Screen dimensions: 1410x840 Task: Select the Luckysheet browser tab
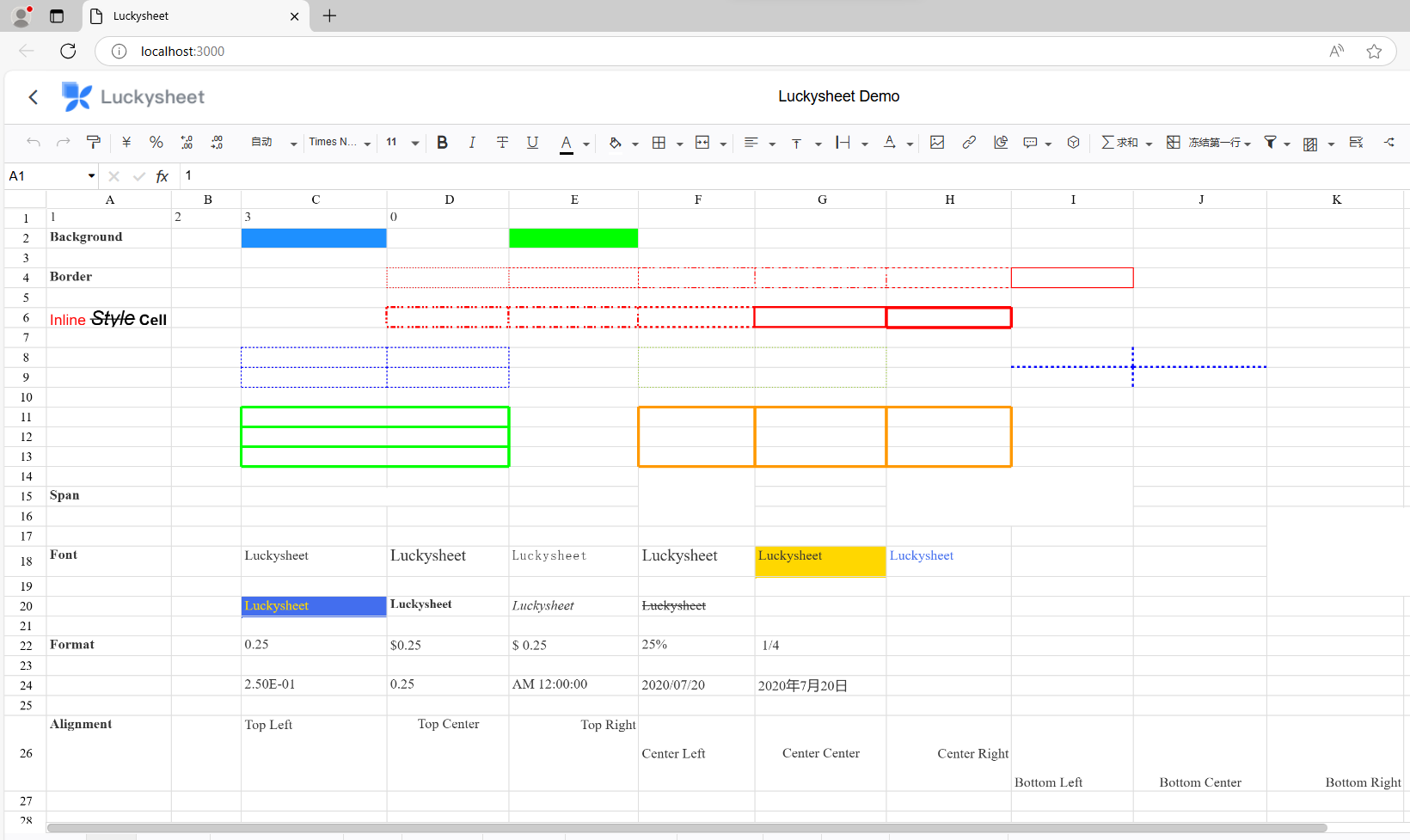coord(196,16)
